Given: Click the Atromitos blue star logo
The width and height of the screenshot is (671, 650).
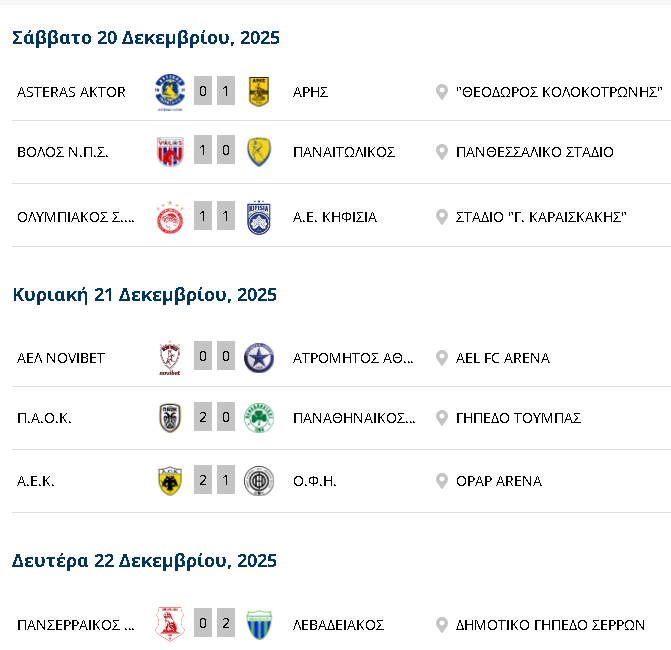Looking at the screenshot, I should (x=259, y=358).
